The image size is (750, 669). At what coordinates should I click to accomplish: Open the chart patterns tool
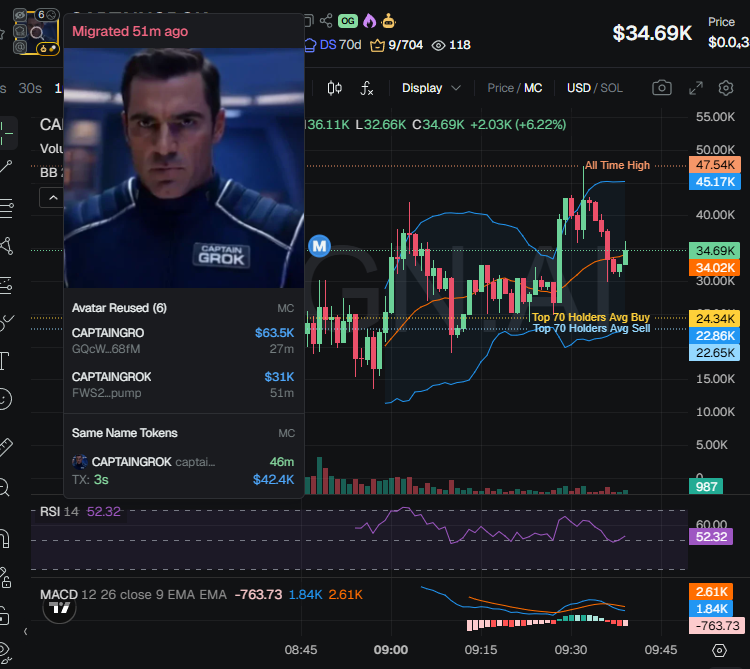6,246
